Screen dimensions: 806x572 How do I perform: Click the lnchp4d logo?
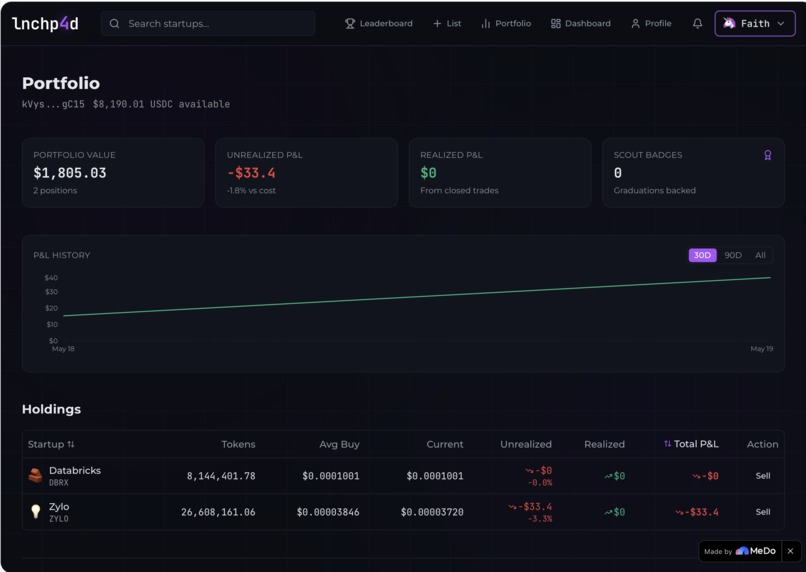coord(45,24)
